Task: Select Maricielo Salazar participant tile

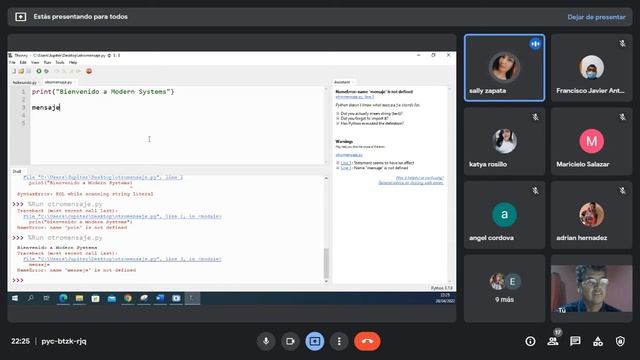Action: [x=591, y=141]
